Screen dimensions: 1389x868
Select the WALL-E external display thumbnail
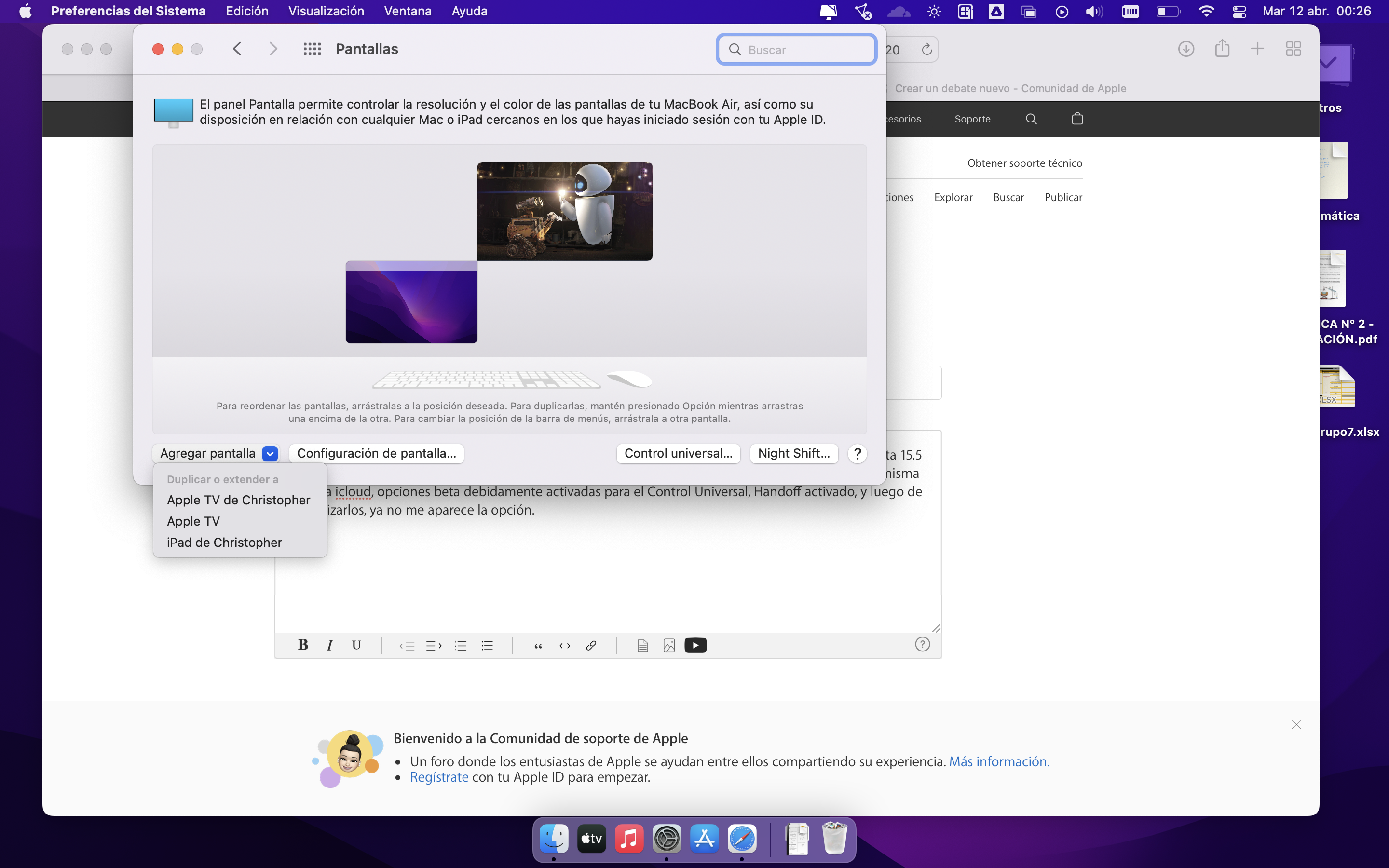click(x=564, y=211)
